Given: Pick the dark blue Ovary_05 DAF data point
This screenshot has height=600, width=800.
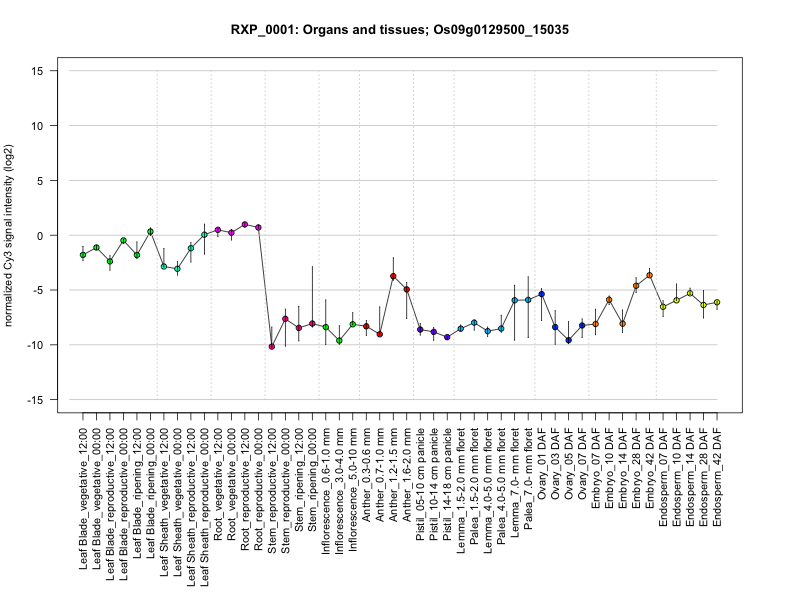Looking at the screenshot, I should click(569, 340).
